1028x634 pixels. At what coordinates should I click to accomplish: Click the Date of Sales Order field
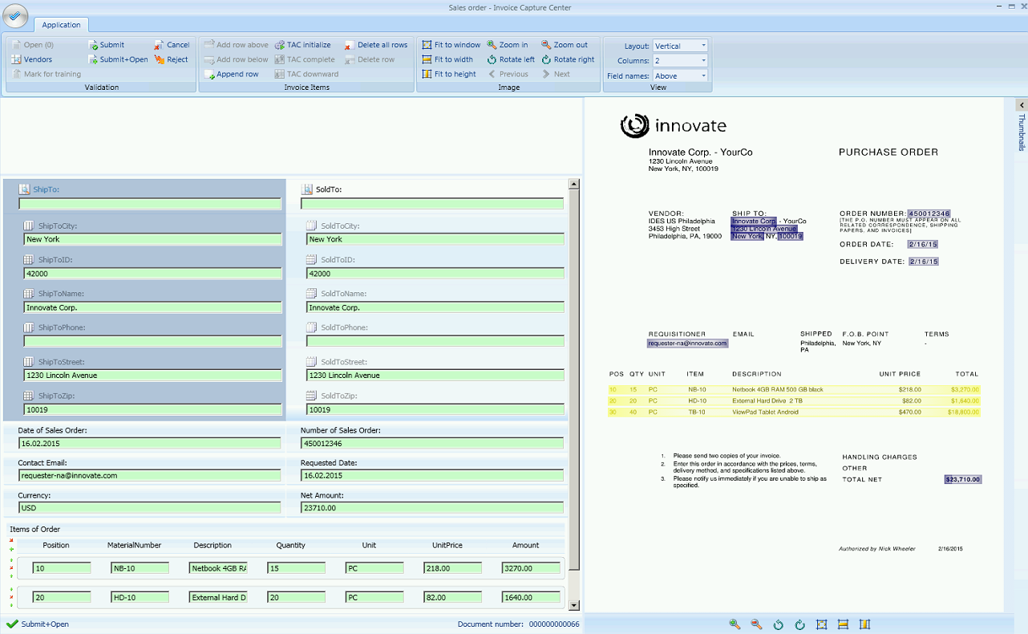(x=150, y=443)
